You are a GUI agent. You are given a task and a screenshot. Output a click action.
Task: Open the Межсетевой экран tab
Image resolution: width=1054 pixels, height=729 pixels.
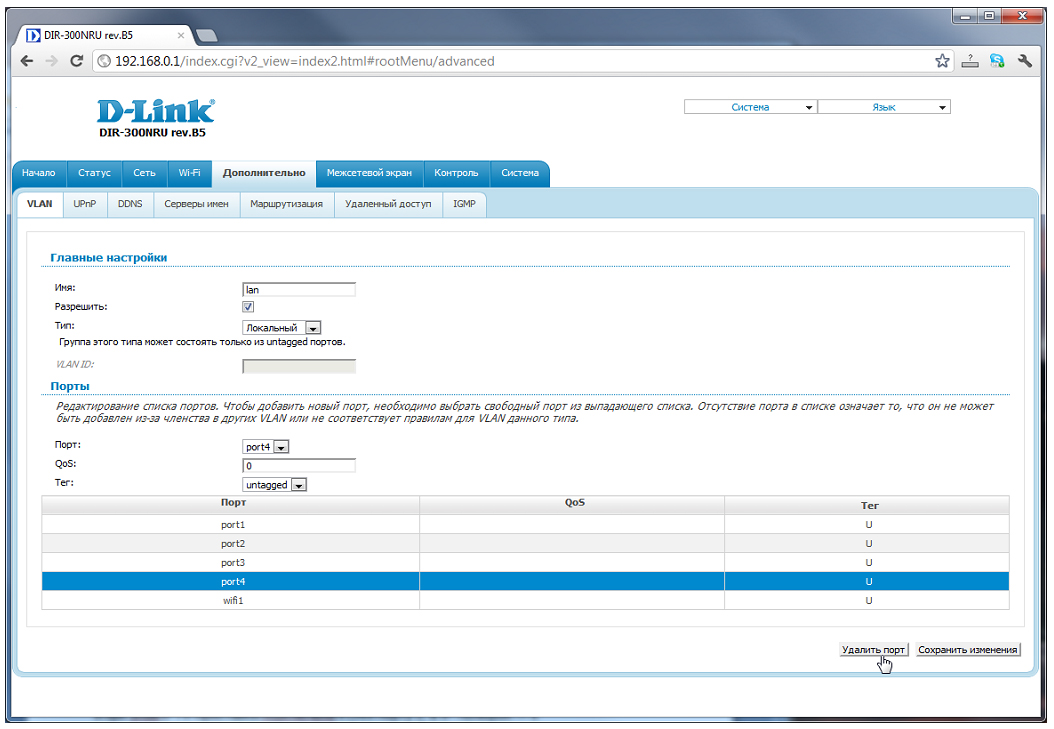[369, 173]
